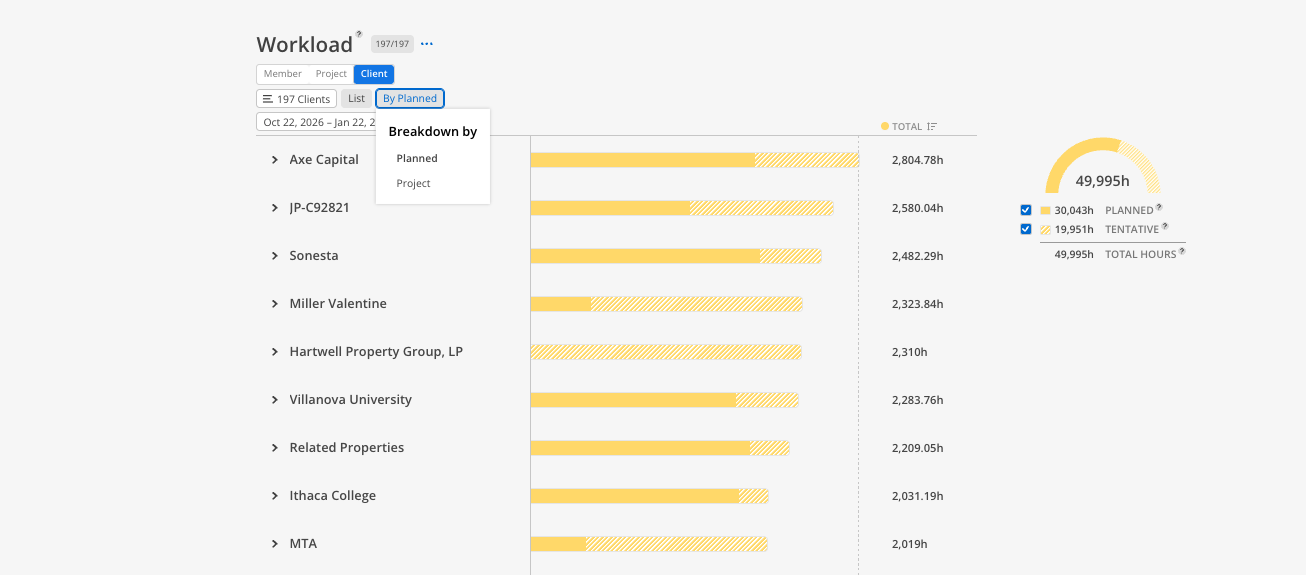This screenshot has height=575, width=1306.
Task: Click the Hartwell Property Group hatched bar
Action: pos(666,352)
